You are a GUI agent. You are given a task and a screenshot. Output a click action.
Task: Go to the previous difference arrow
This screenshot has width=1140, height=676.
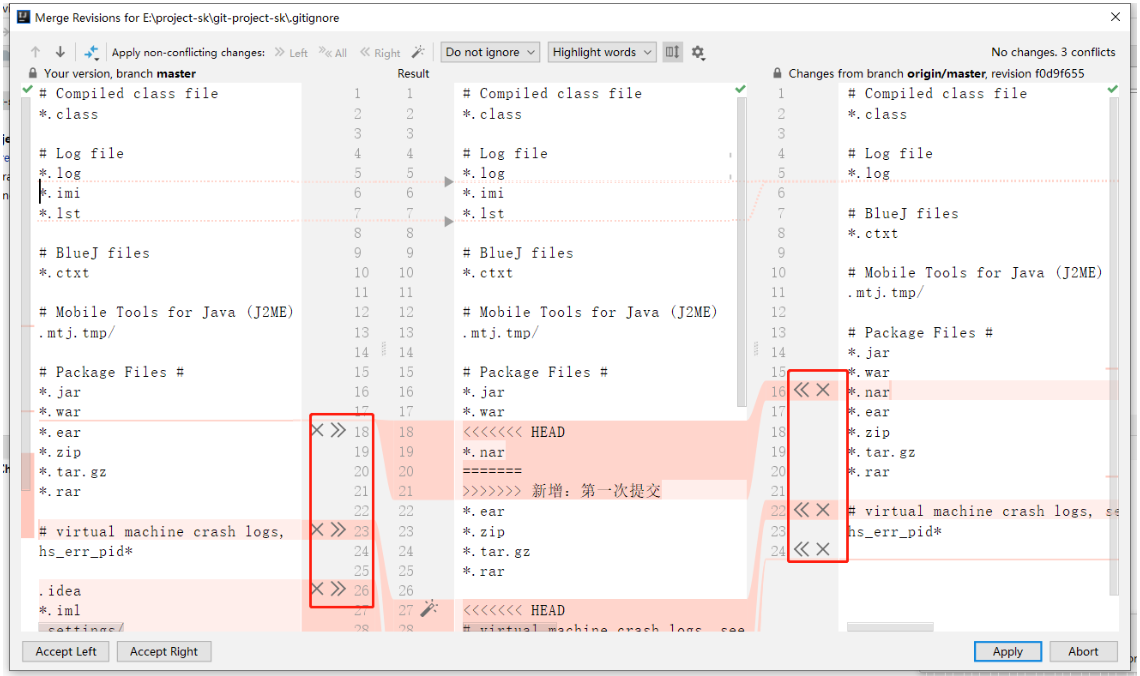(36, 52)
